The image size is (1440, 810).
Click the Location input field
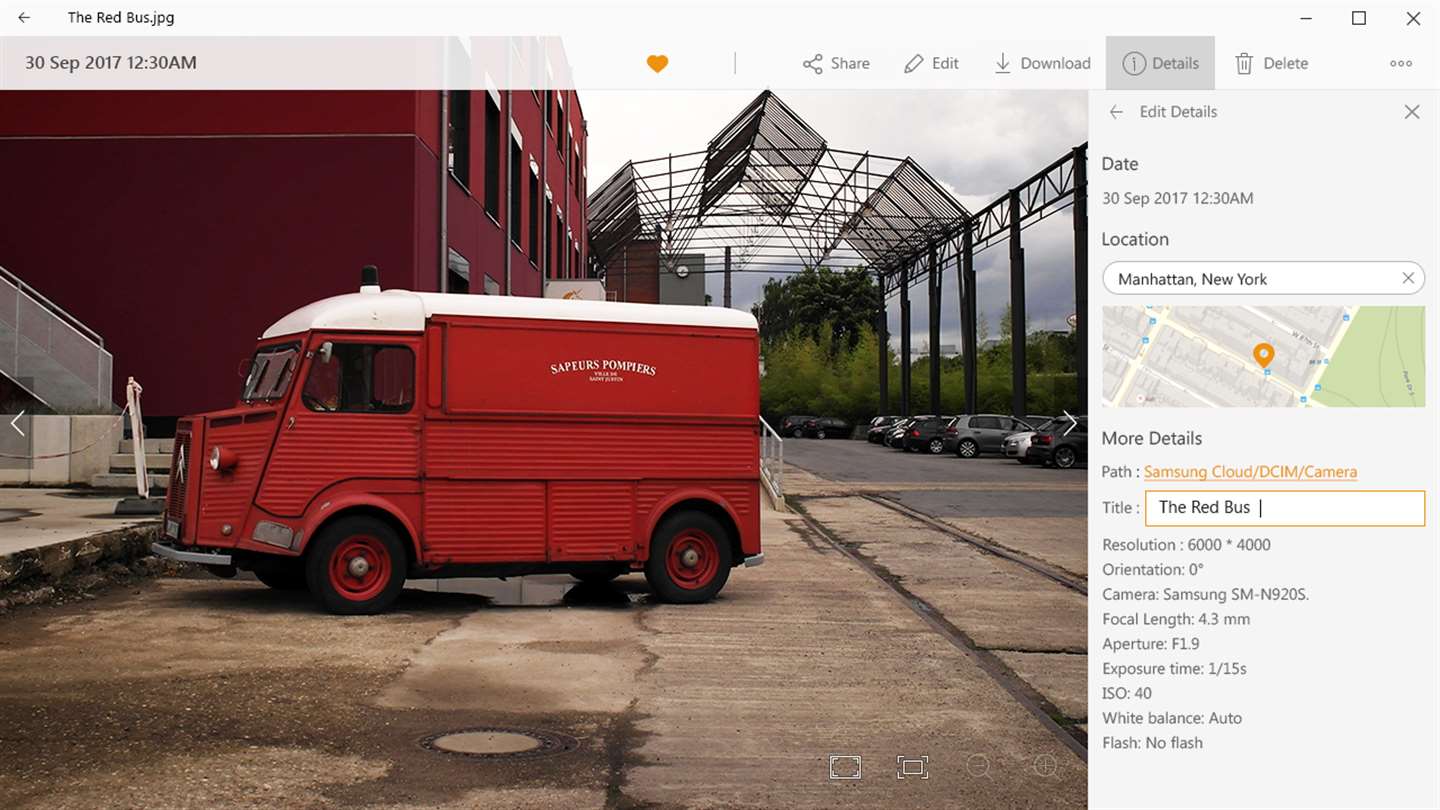[x=1263, y=279]
